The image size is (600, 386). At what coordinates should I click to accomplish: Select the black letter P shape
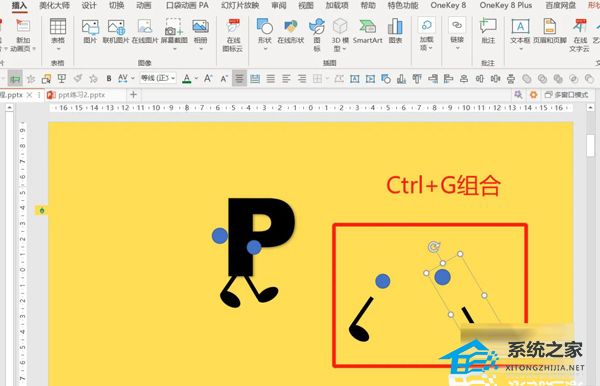[261, 236]
